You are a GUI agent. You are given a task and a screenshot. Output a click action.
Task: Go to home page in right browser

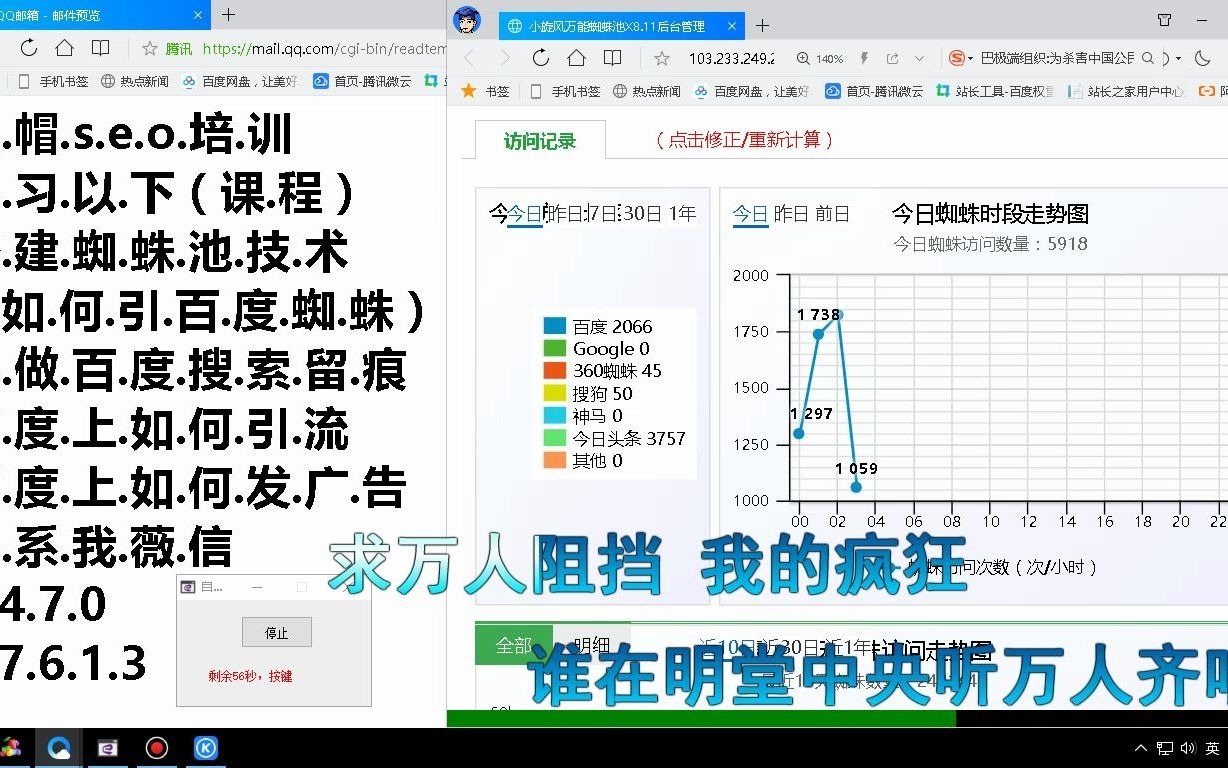(576, 58)
